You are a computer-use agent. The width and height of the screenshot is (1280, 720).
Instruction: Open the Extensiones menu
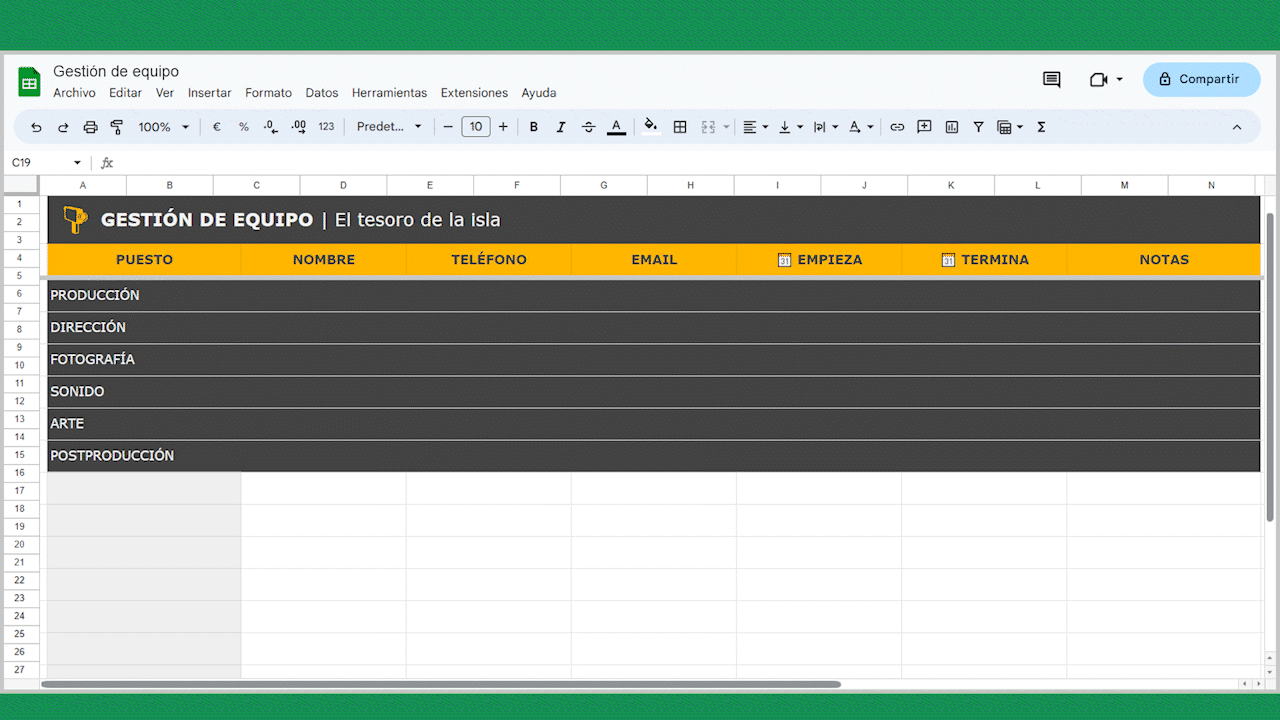point(474,93)
